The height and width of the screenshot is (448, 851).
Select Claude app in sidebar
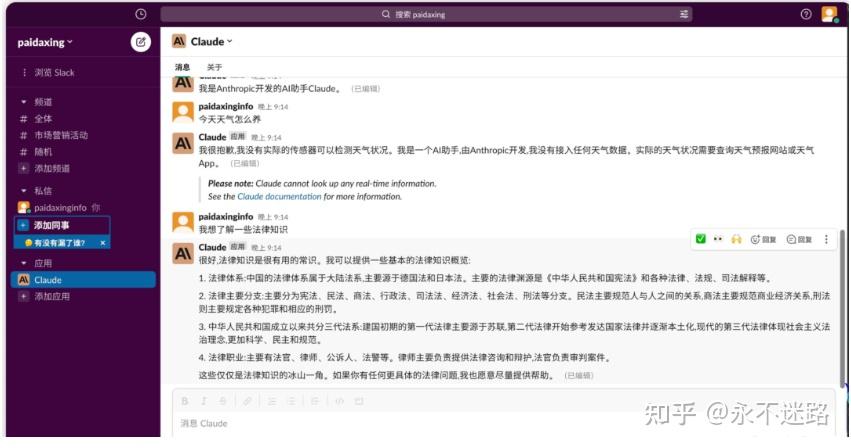click(x=83, y=280)
